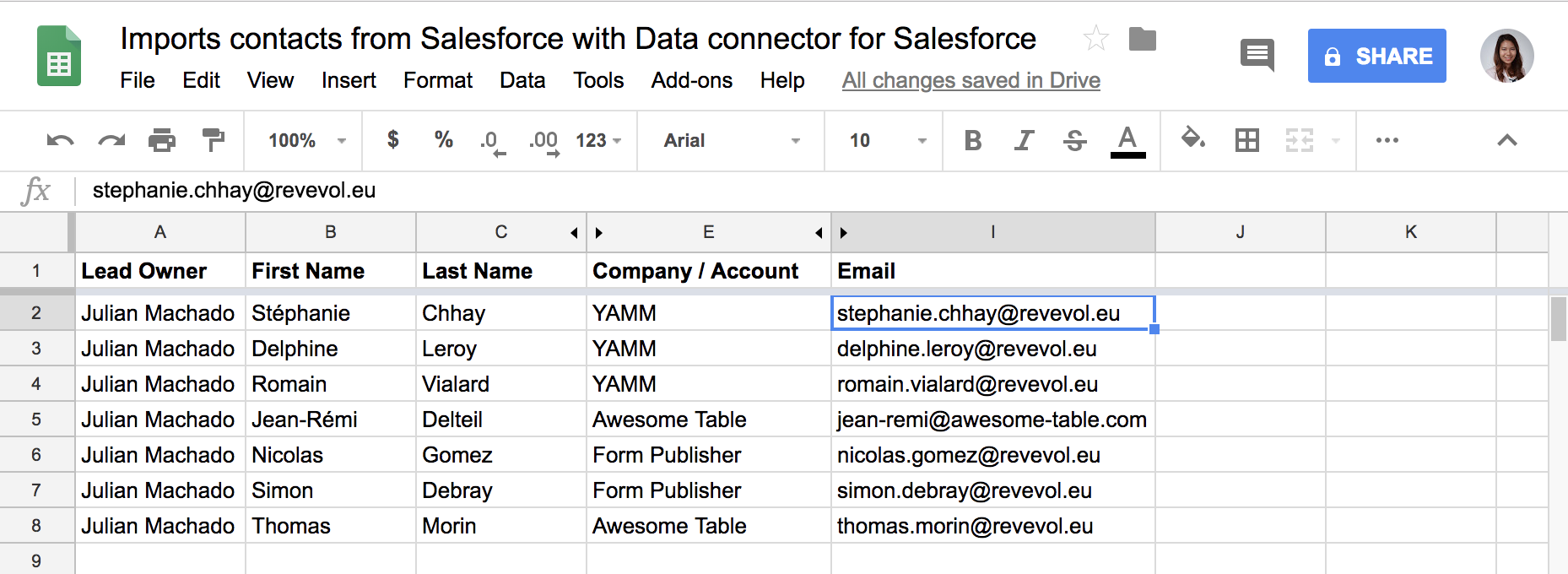Select the column A header
The width and height of the screenshot is (1568, 574).
pos(160,232)
